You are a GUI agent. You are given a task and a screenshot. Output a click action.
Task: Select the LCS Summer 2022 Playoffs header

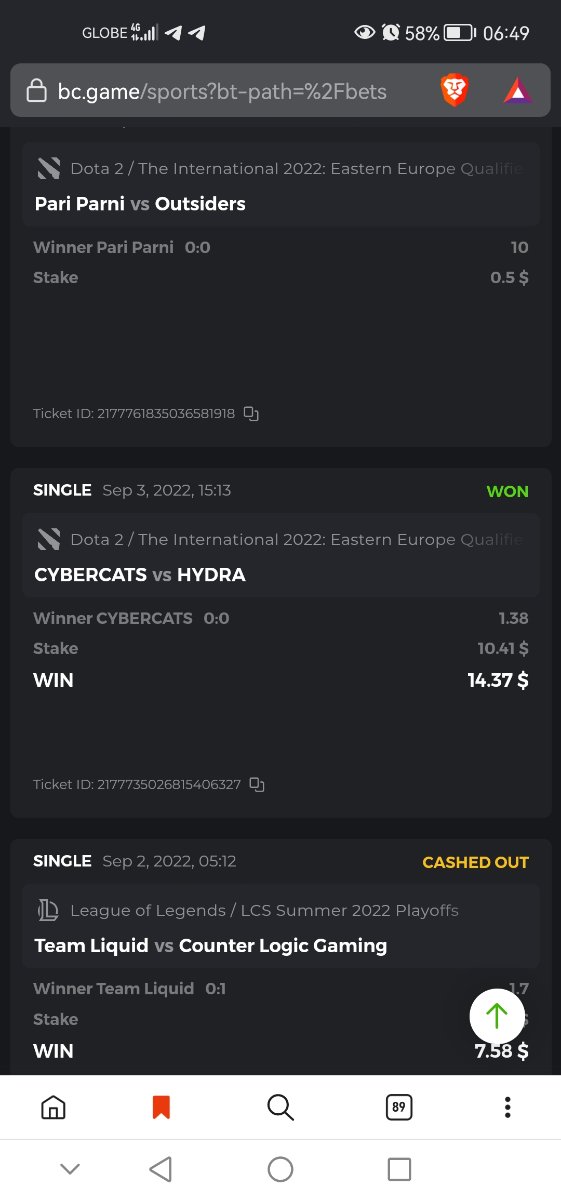(264, 910)
